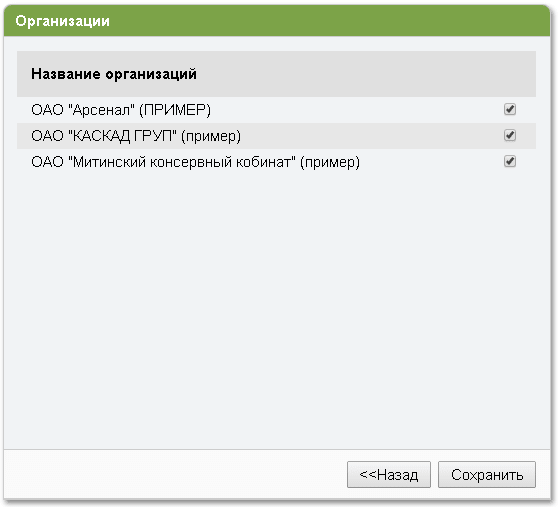Image resolution: width=558 pixels, height=507 pixels.
Task: Click empty list area below the Митинский row
Action: pos(276,306)
